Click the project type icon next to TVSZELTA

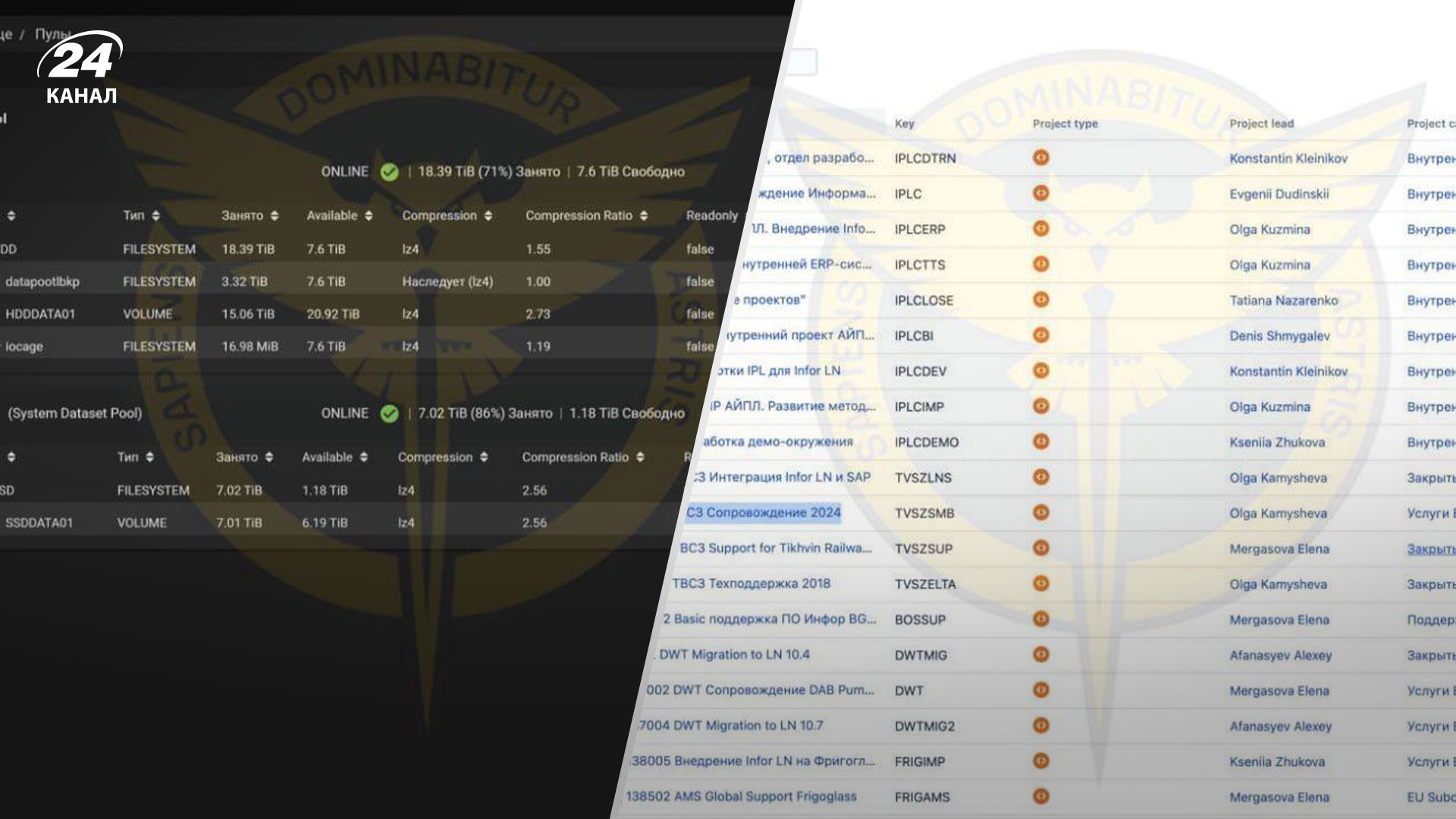coord(1042,584)
